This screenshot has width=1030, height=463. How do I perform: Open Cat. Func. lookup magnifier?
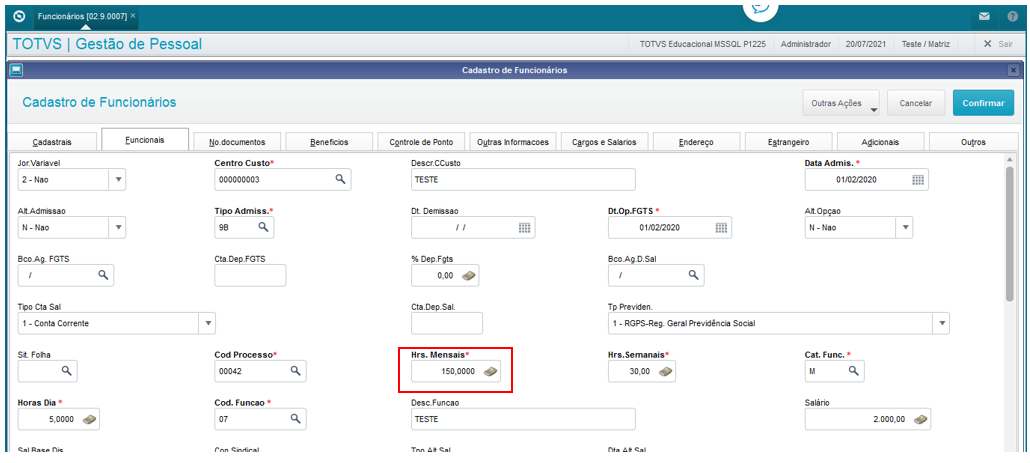[x=853, y=371]
